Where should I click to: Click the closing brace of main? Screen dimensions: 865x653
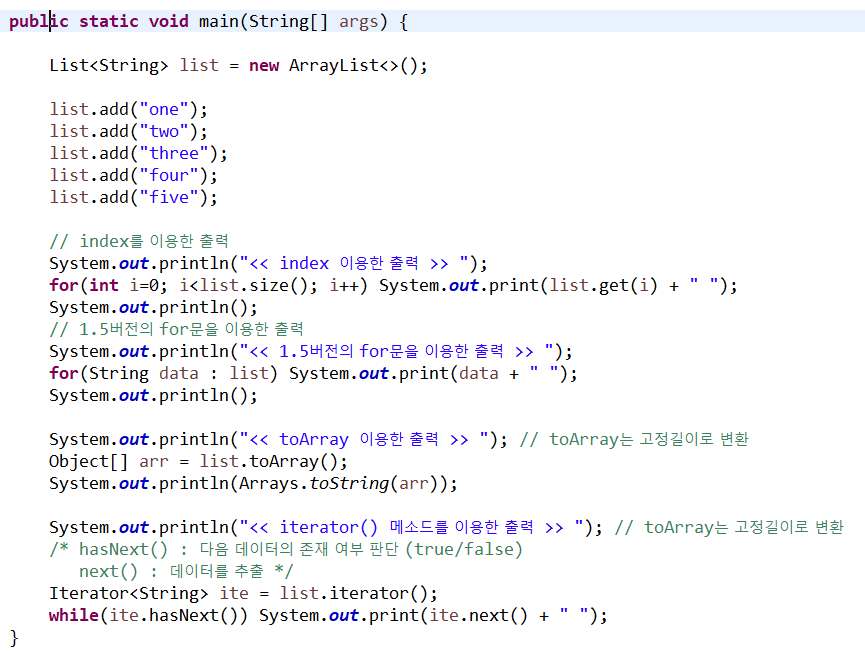(14, 638)
